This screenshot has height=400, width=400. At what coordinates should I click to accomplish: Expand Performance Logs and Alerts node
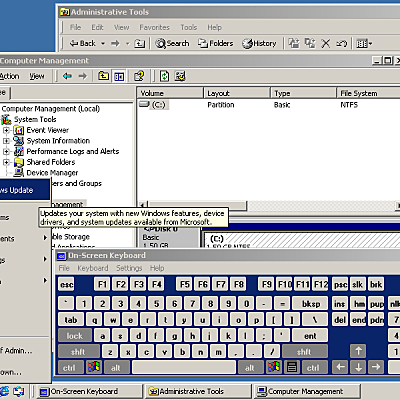6,152
